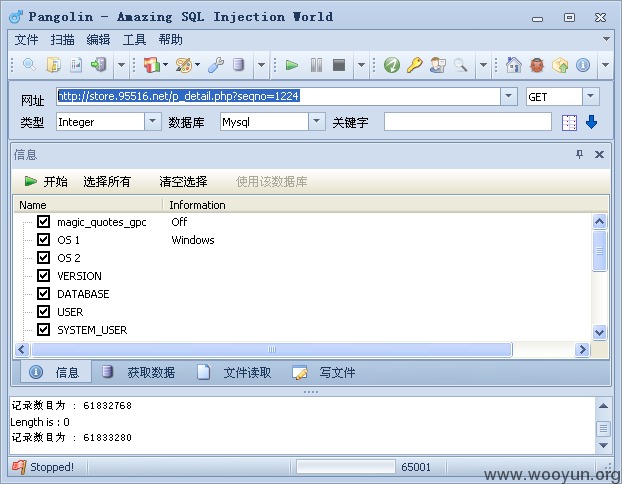Click the update box arrow icon
This screenshot has height=484, width=622.
coord(560,65)
